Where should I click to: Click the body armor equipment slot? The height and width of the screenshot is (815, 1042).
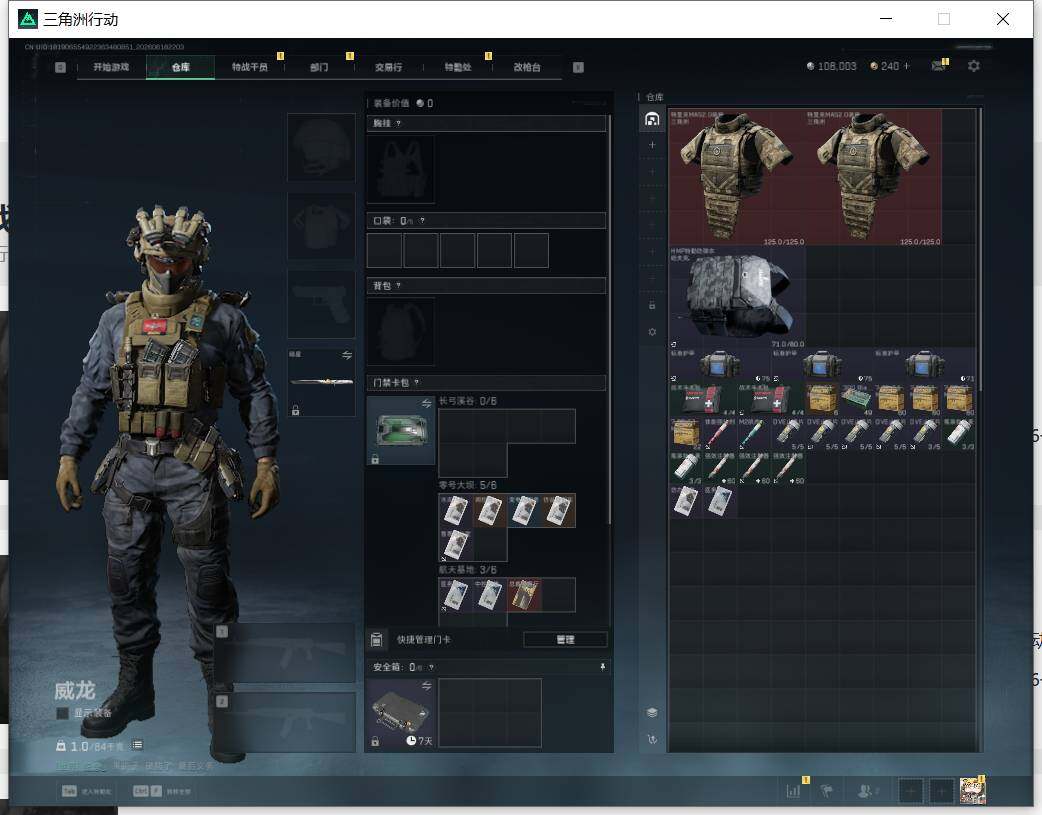(321, 226)
